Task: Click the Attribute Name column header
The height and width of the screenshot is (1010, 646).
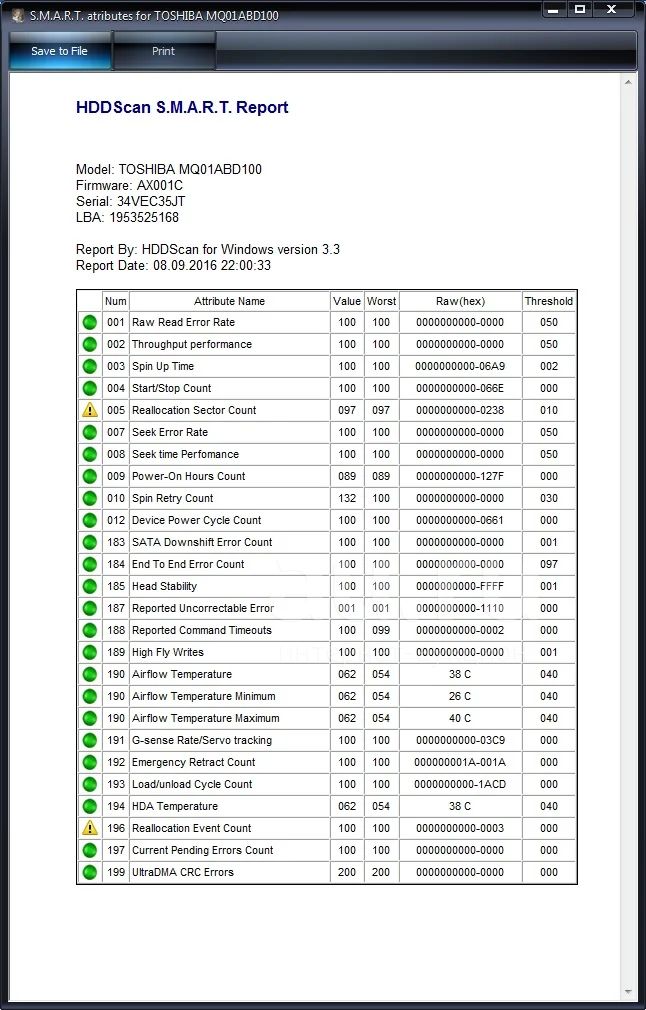Action: (229, 301)
